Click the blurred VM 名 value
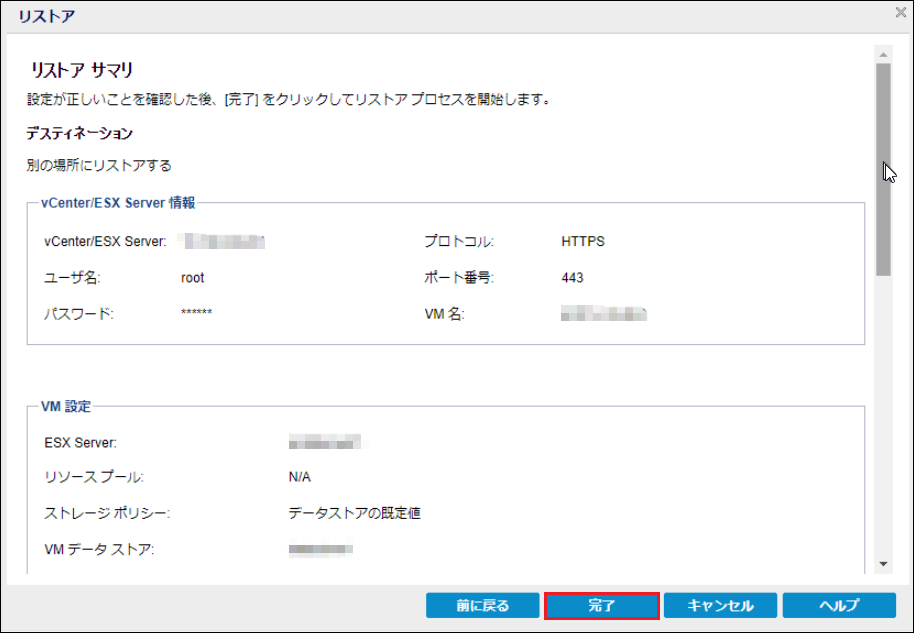Screen dimensions: 914x633 click(604, 314)
